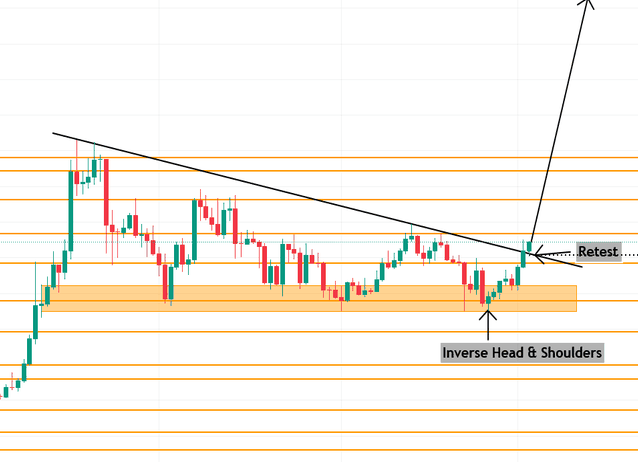Select the shaded orange support zone rectangle
The image size is (638, 462).
(x=309, y=298)
